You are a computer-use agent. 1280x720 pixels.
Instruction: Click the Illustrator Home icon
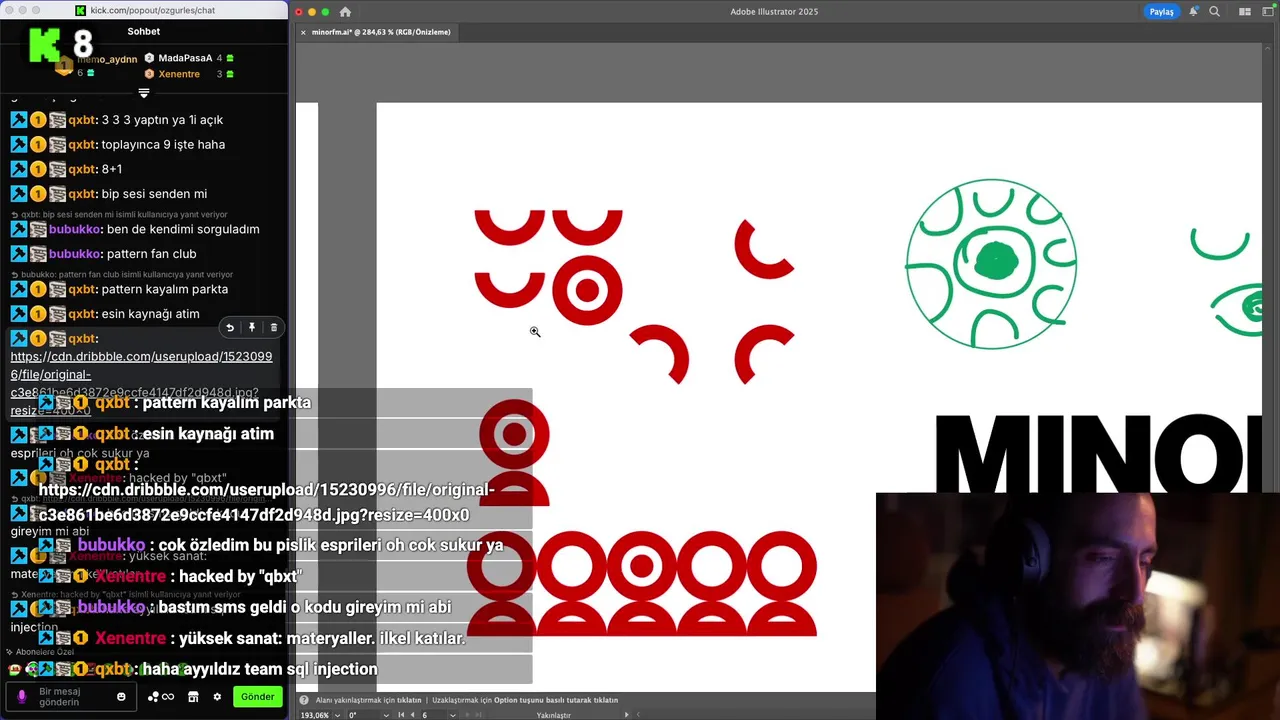click(345, 12)
